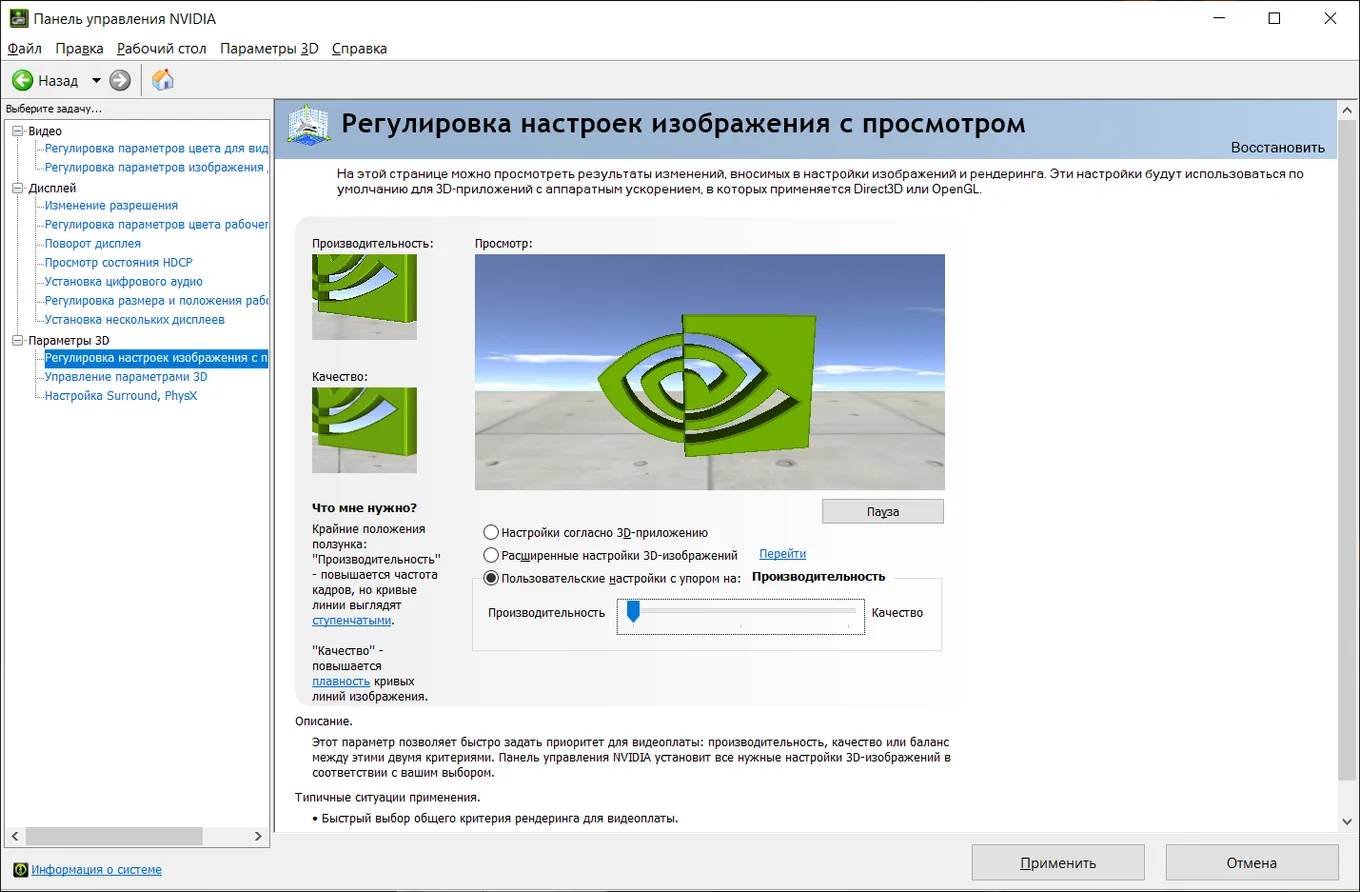This screenshot has width=1360, height=892.
Task: Click Восстановить in the header
Action: 1278,147
